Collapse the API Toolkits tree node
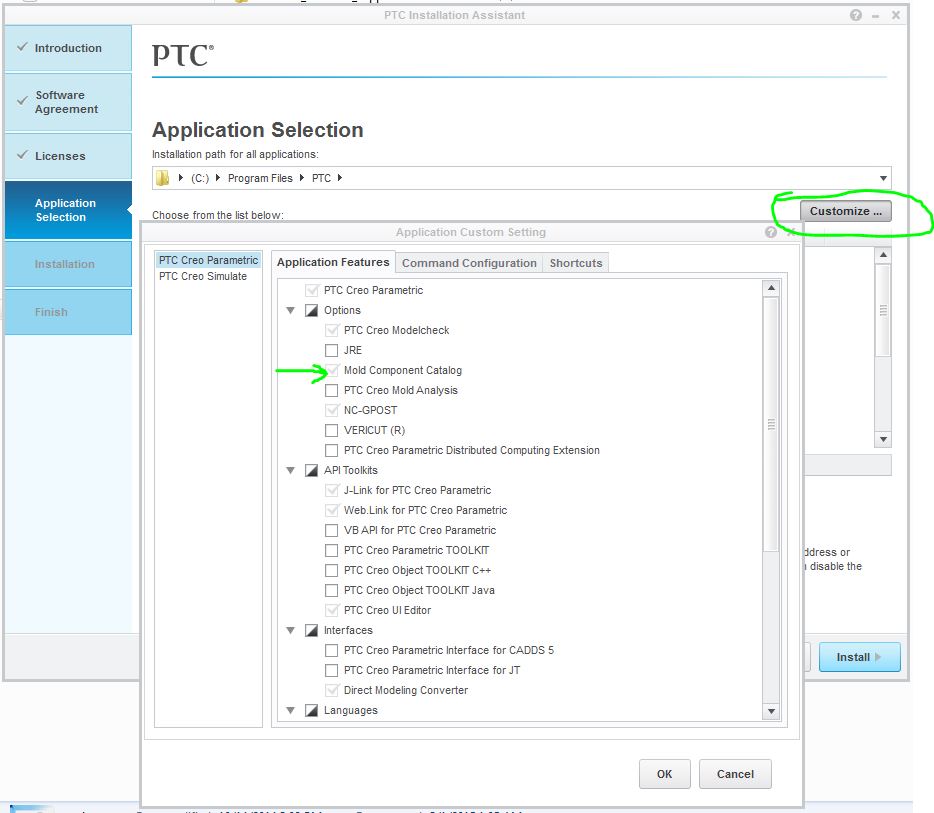This screenshot has width=934, height=813. click(291, 471)
